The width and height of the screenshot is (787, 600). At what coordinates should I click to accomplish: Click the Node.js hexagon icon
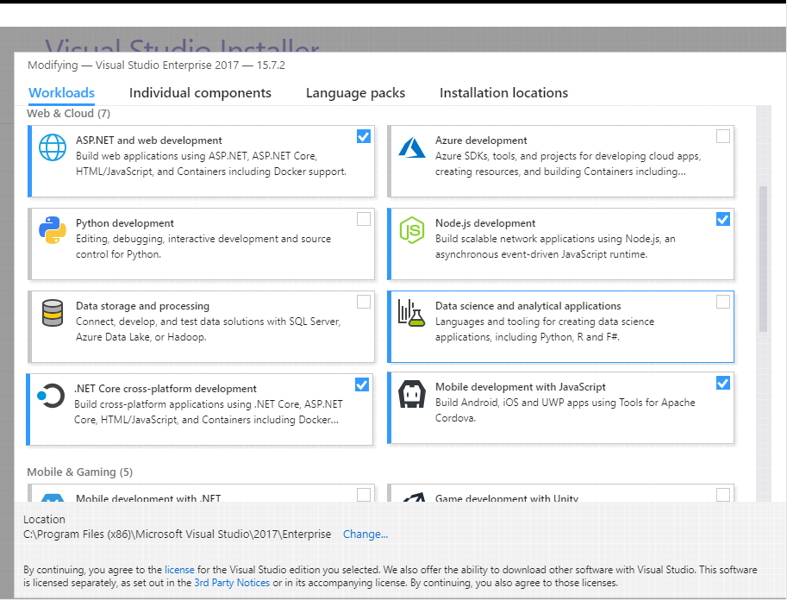tap(412, 230)
